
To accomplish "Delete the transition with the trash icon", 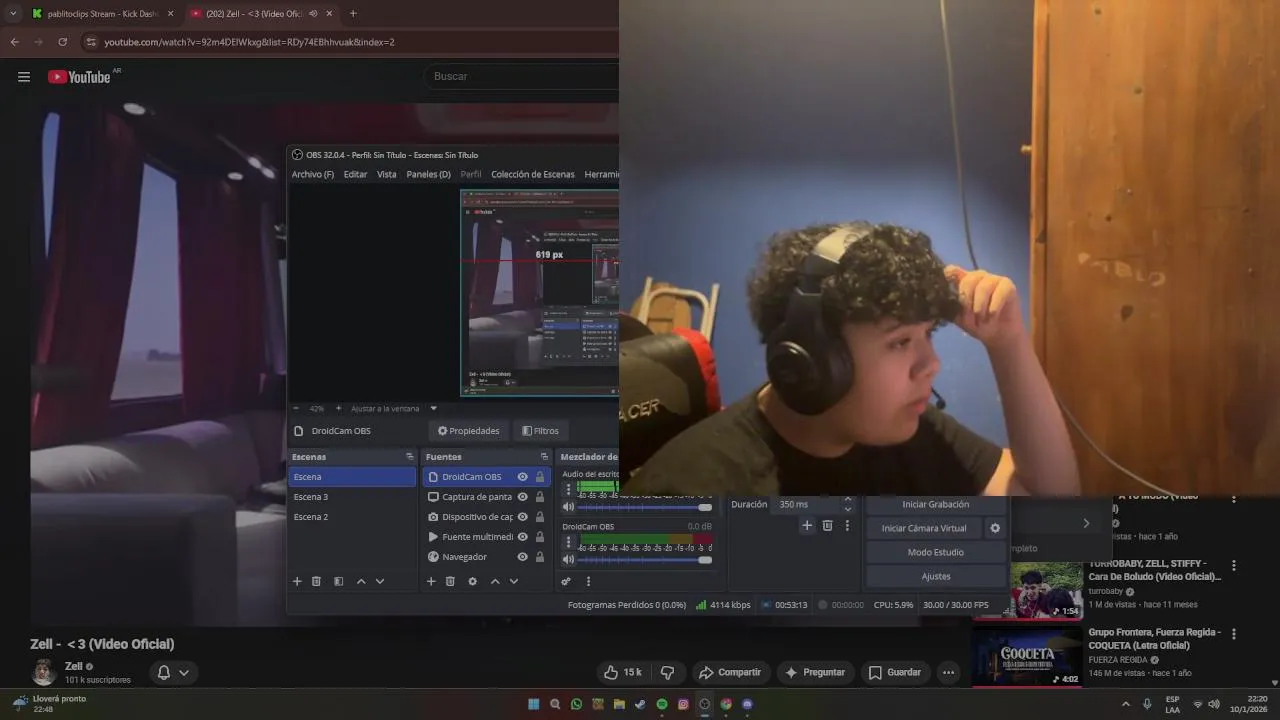I will 827,525.
